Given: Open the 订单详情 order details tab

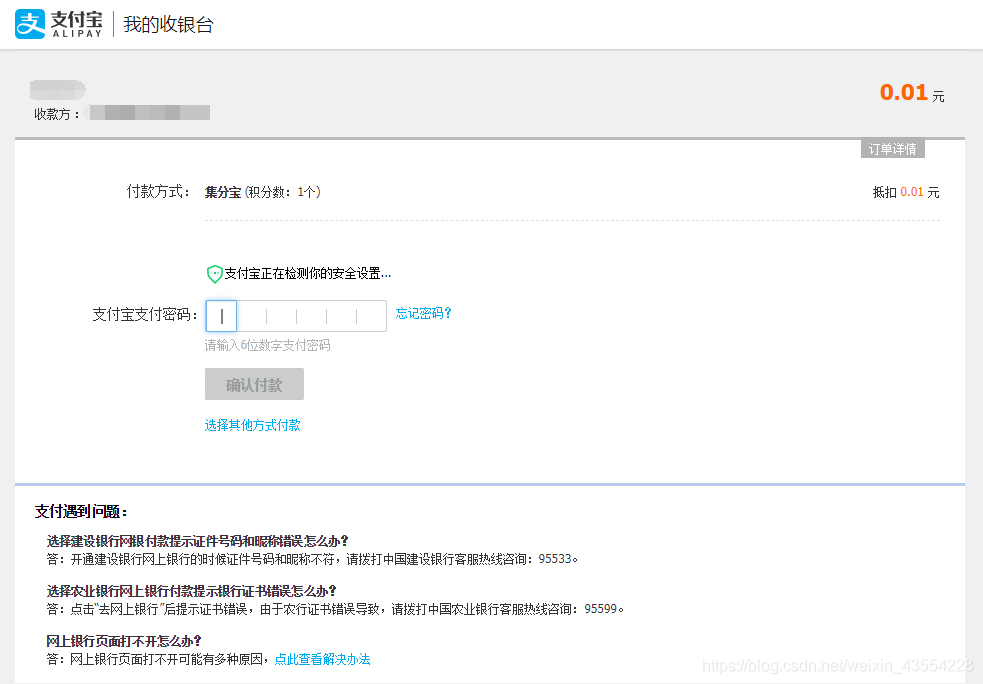Looking at the screenshot, I should tap(893, 149).
